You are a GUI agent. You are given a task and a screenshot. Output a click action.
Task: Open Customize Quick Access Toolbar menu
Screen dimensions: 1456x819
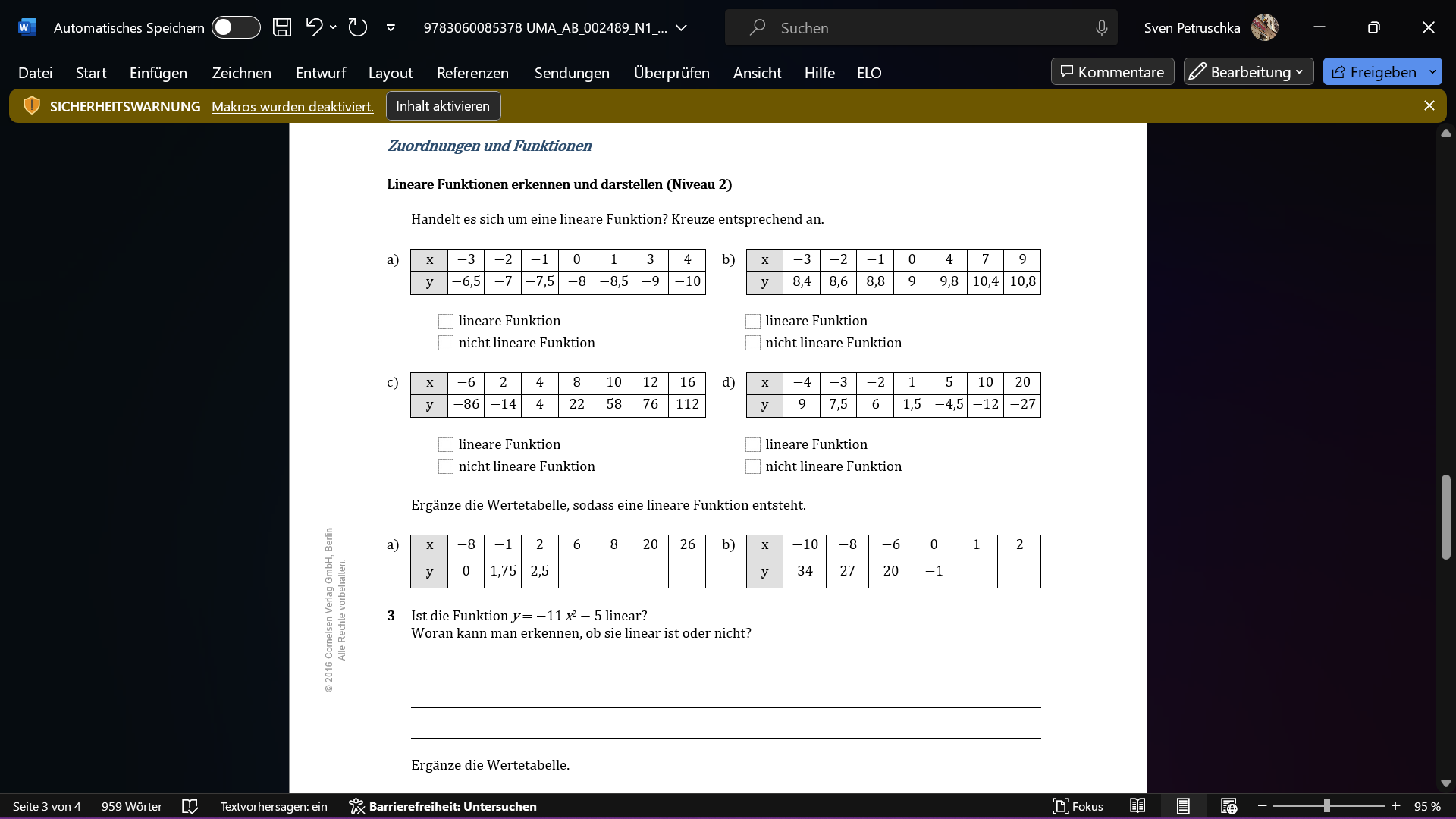(x=391, y=28)
